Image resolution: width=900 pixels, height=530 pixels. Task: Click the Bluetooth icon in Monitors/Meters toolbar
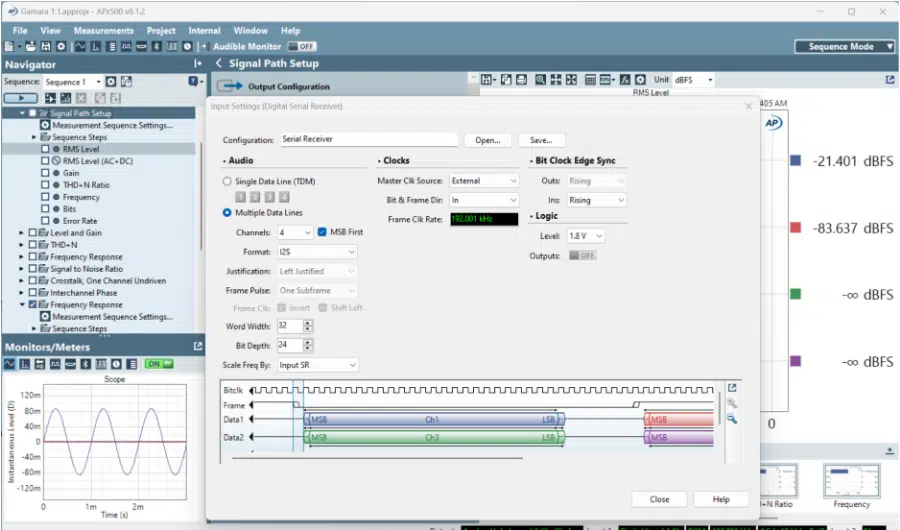coord(87,364)
